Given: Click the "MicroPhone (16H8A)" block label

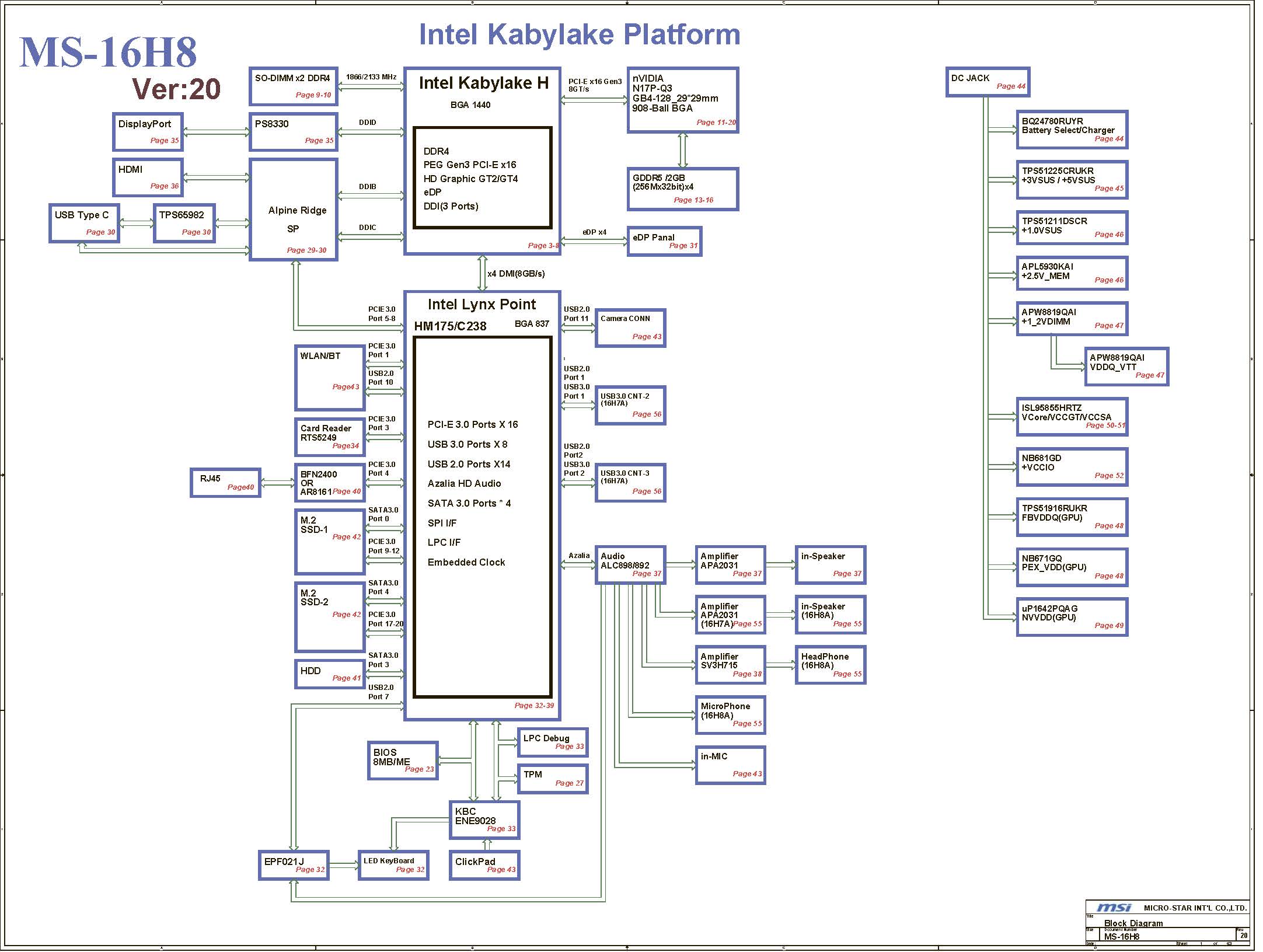Looking at the screenshot, I should [725, 710].
